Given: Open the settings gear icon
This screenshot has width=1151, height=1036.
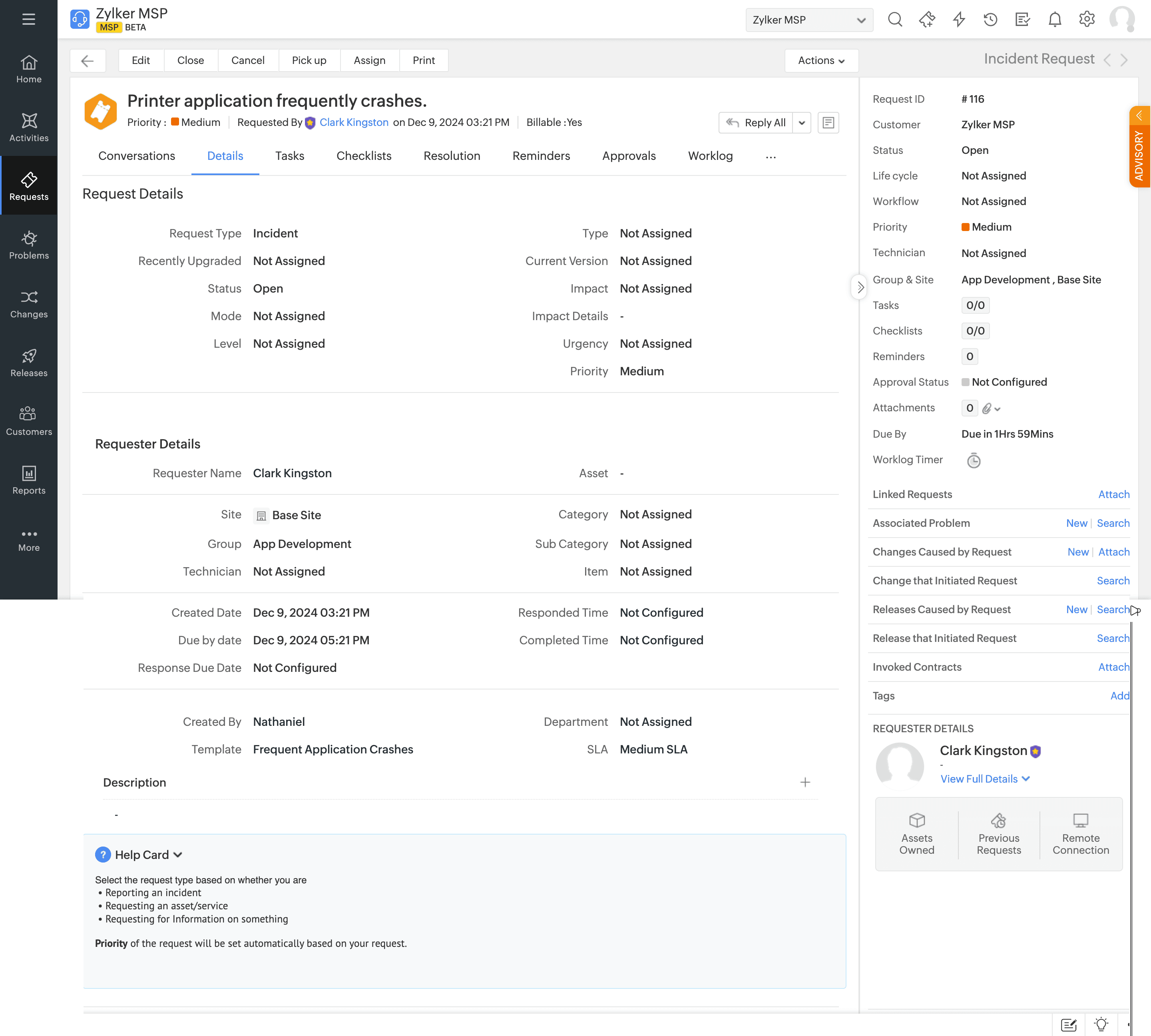Looking at the screenshot, I should [1086, 20].
